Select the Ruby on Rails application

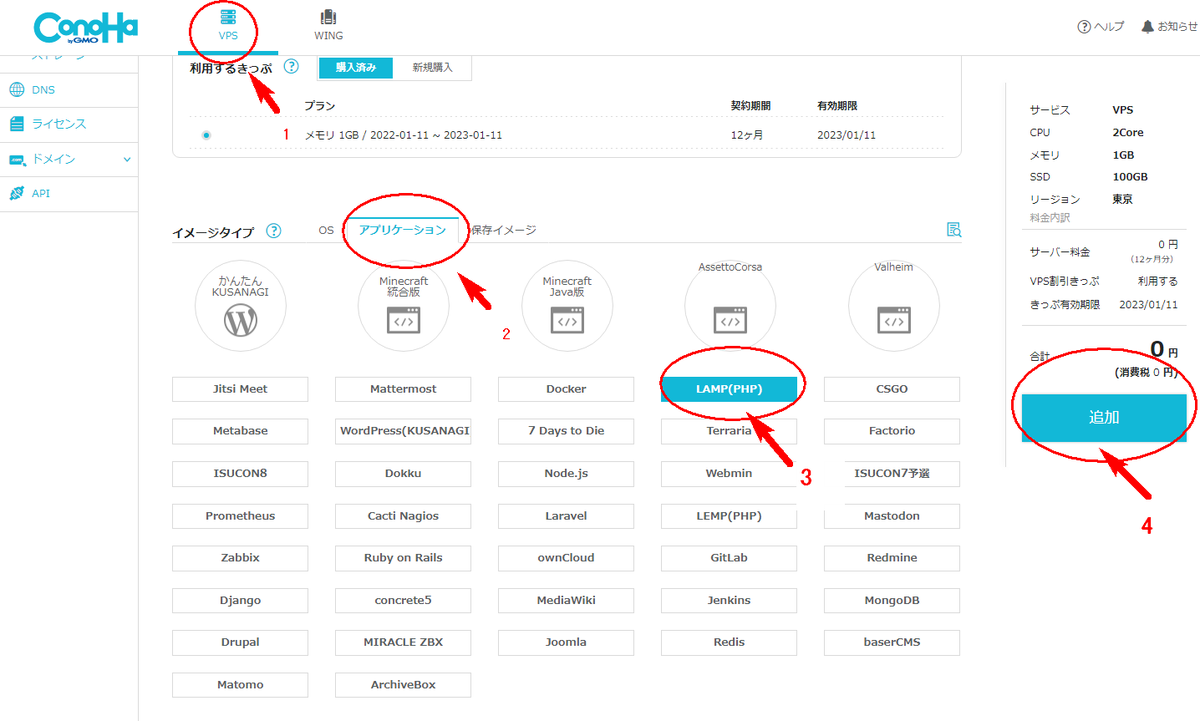pos(403,558)
